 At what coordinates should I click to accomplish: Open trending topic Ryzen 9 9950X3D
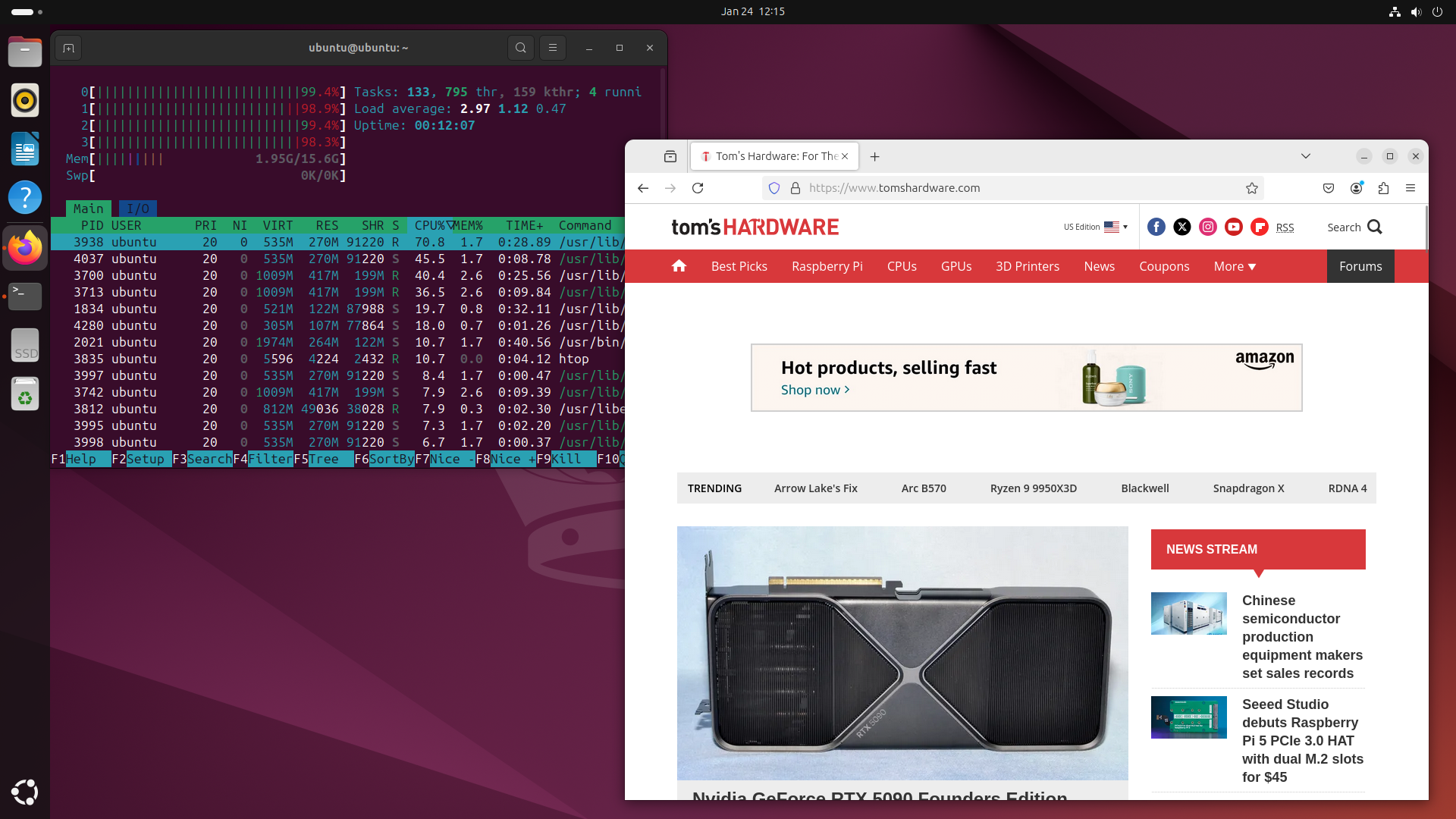(1034, 488)
